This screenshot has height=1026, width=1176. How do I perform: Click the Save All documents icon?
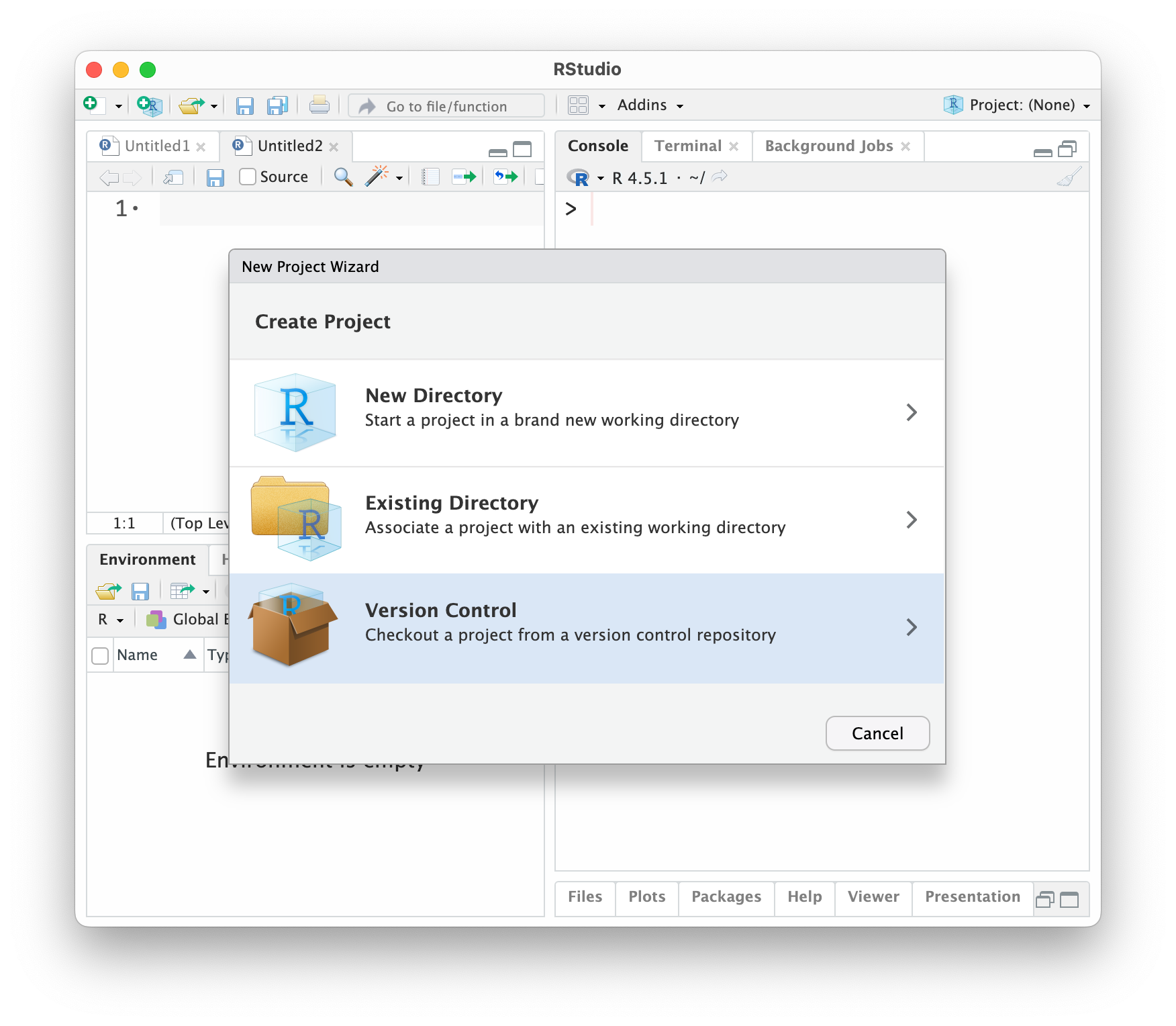(x=277, y=105)
